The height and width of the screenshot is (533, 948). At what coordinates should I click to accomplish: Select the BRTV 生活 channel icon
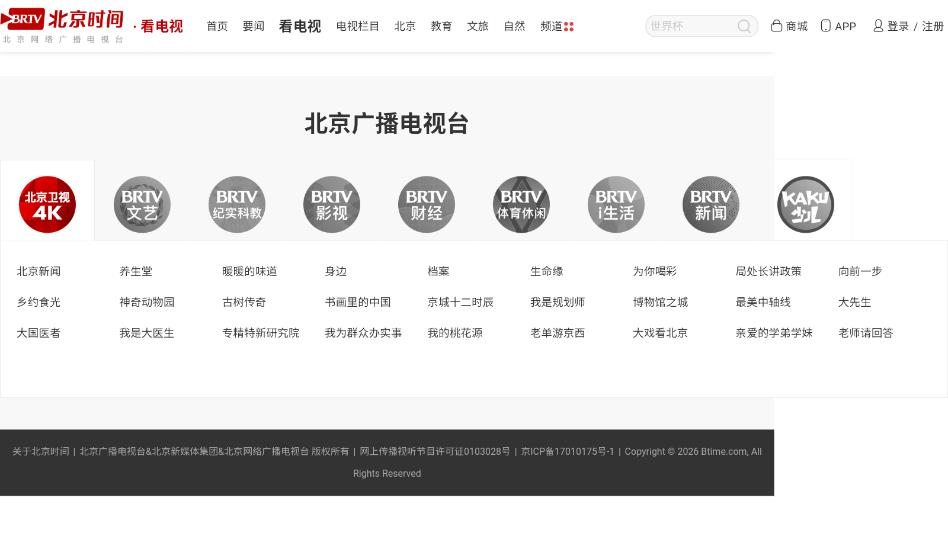[x=616, y=204]
